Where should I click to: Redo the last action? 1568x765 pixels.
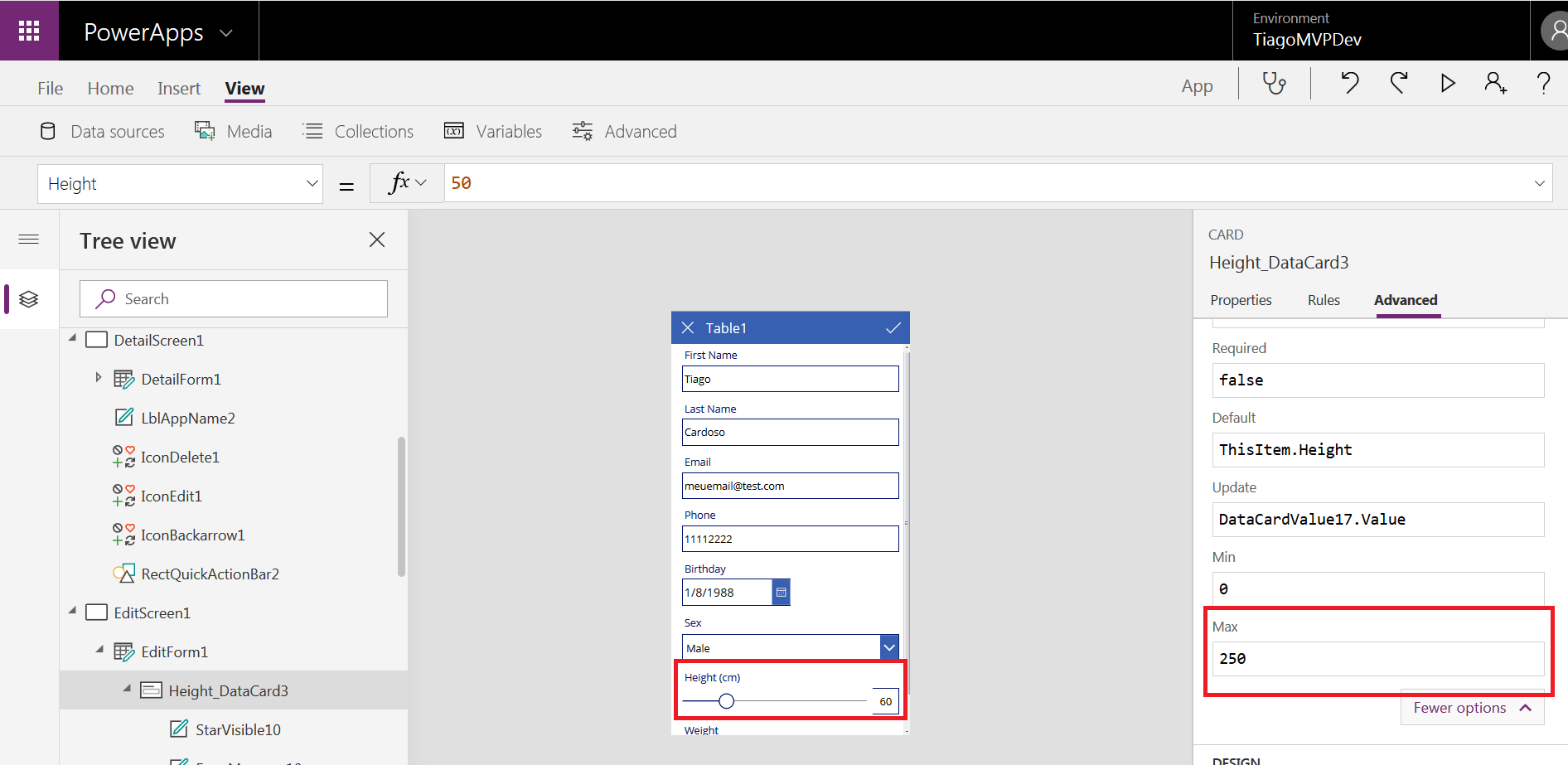coord(1399,83)
